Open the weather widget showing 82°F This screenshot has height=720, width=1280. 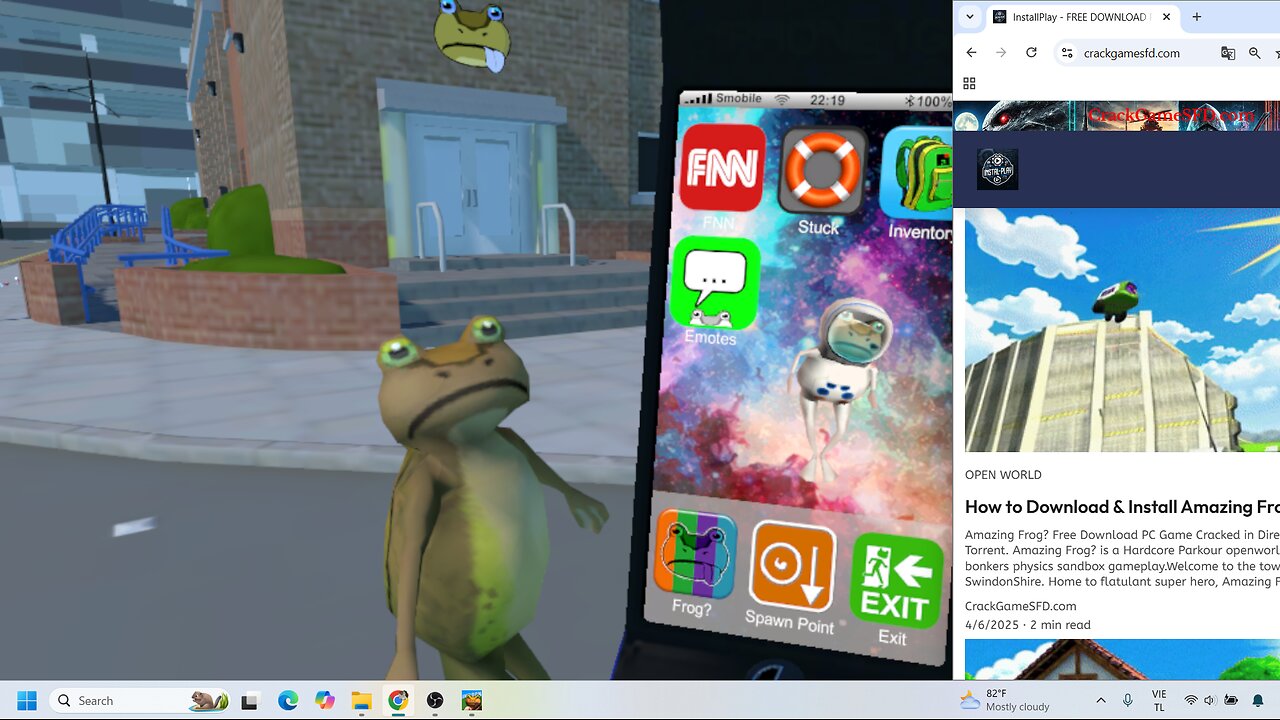[x=1005, y=701]
